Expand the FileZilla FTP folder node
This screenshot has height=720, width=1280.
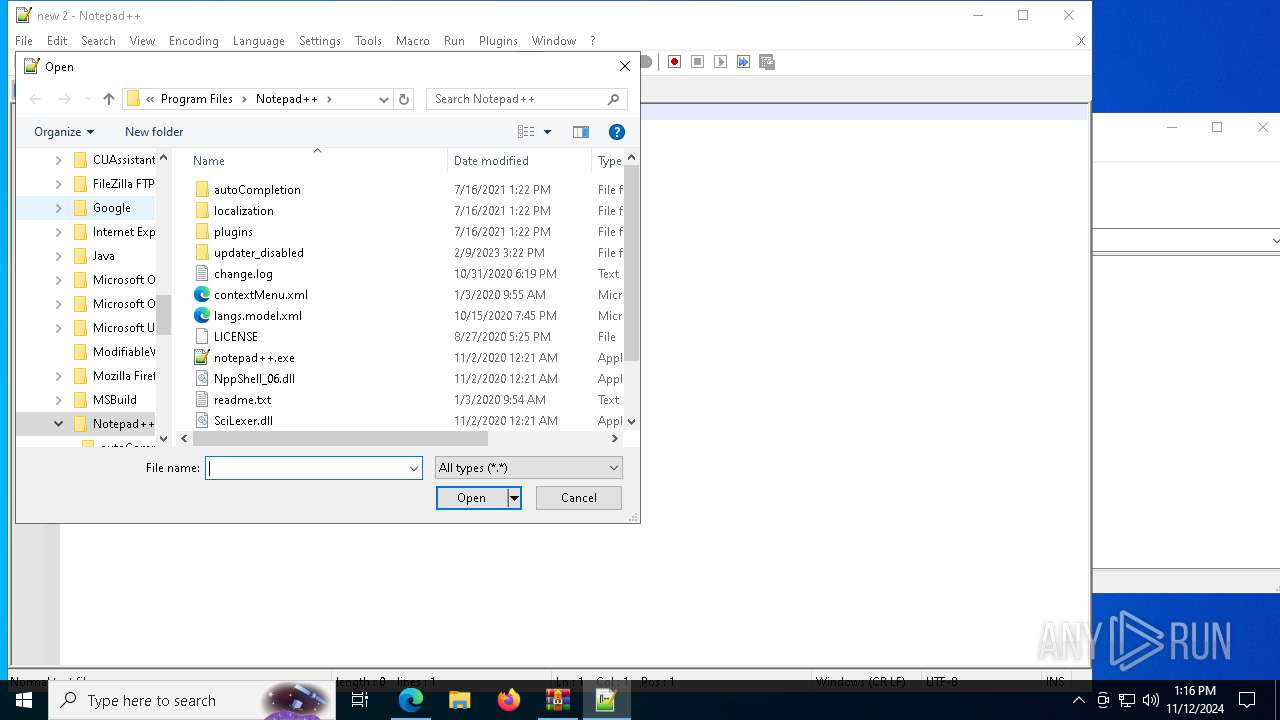pyautogui.click(x=58, y=184)
